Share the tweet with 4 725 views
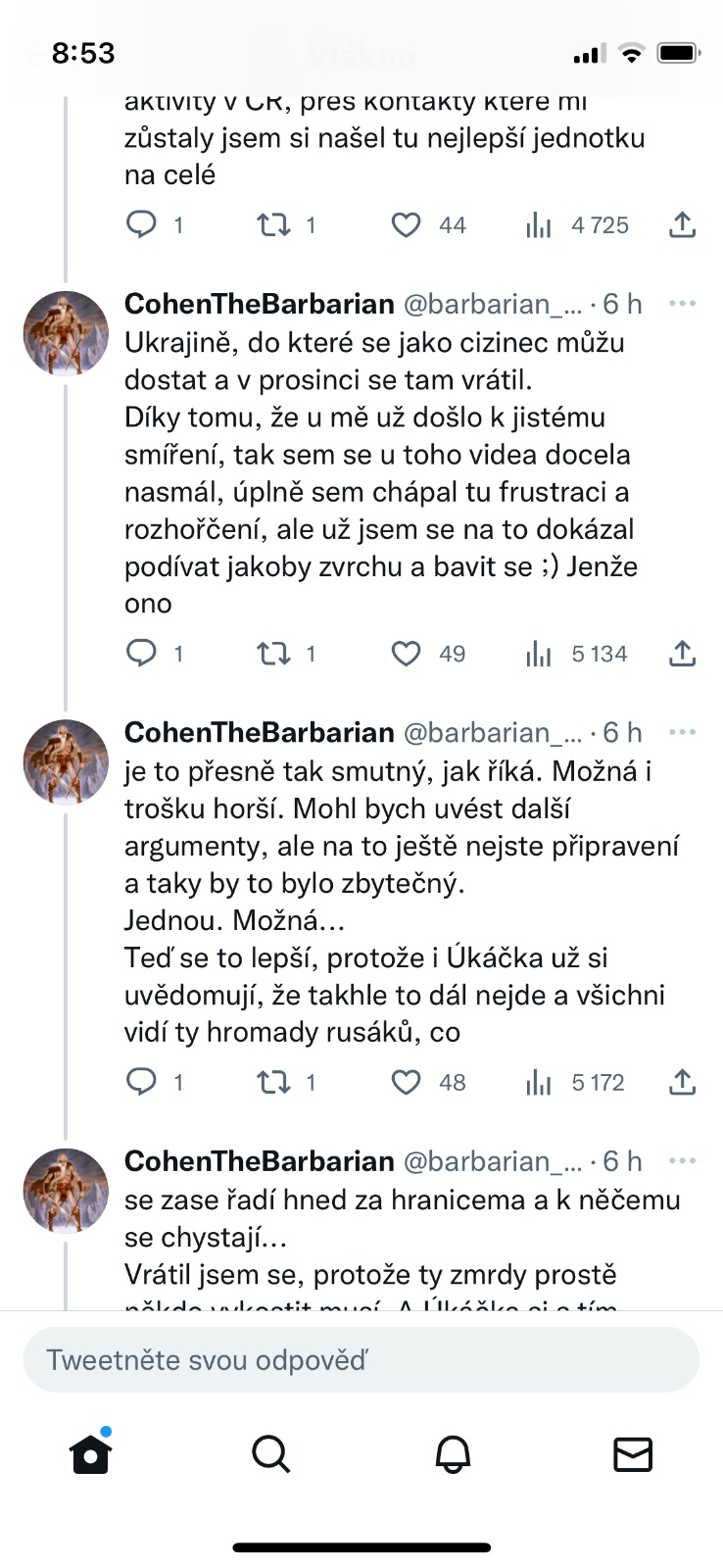Screen dimensions: 723x1568 pyautogui.click(x=682, y=225)
